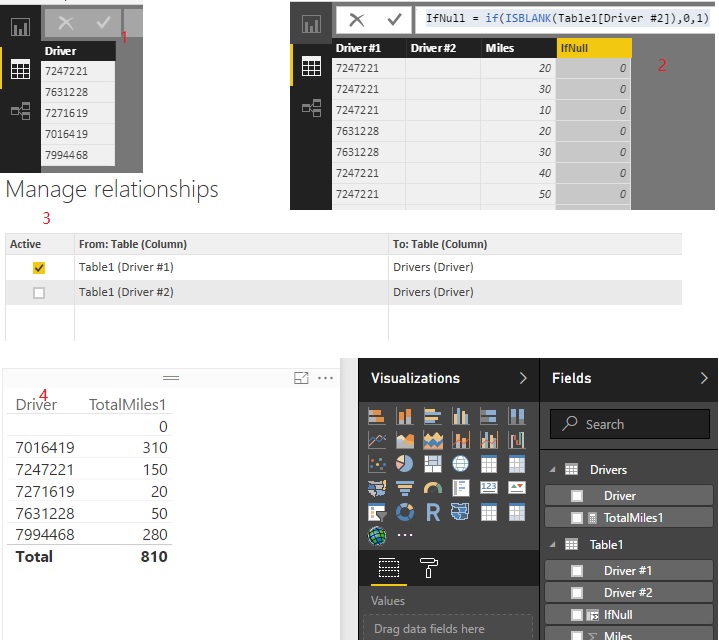This screenshot has width=719, height=640.
Task: Select the stacked bar chart visualization
Action: click(377, 416)
